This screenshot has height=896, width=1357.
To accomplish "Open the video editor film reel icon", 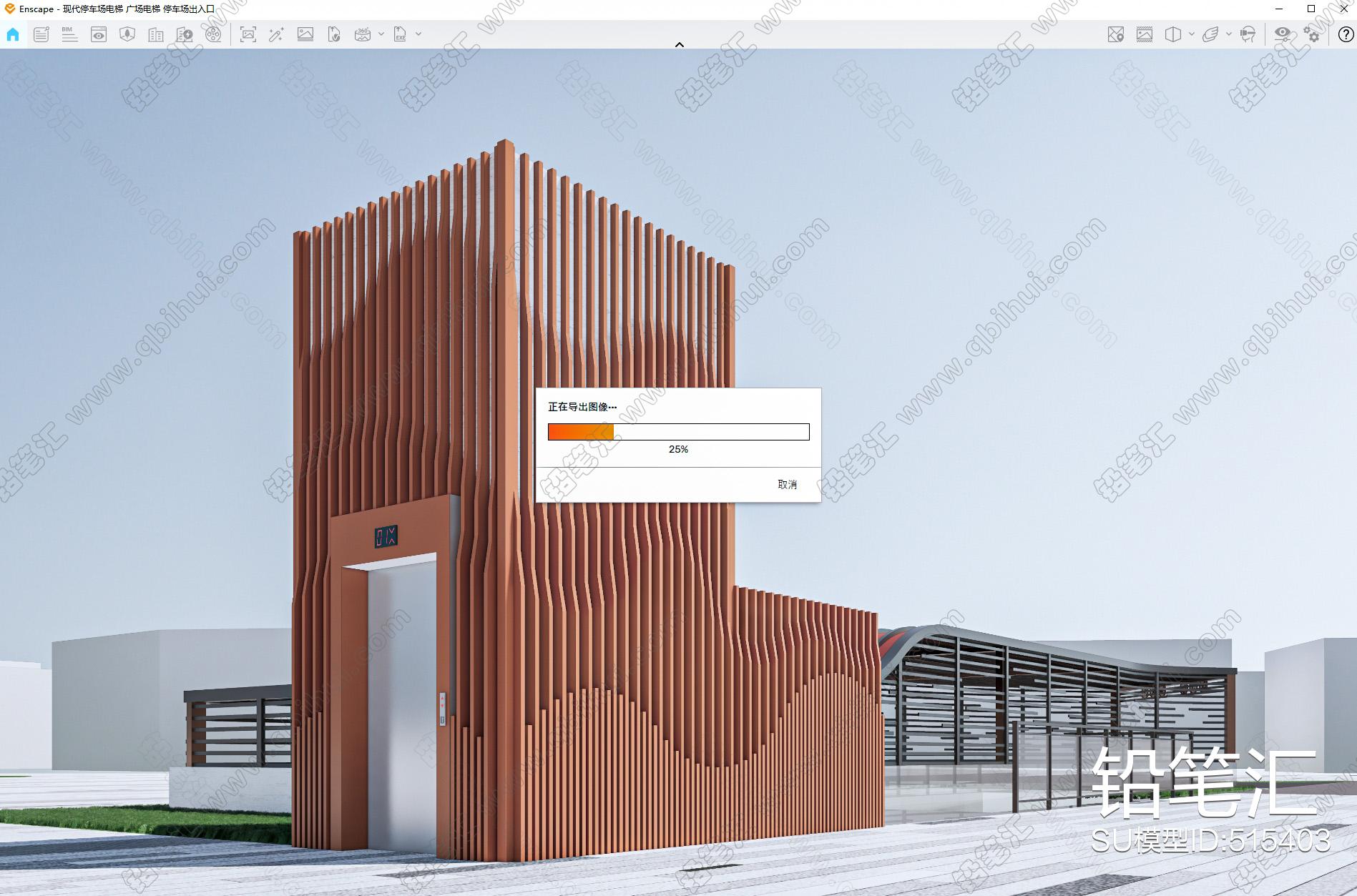I will [x=213, y=34].
